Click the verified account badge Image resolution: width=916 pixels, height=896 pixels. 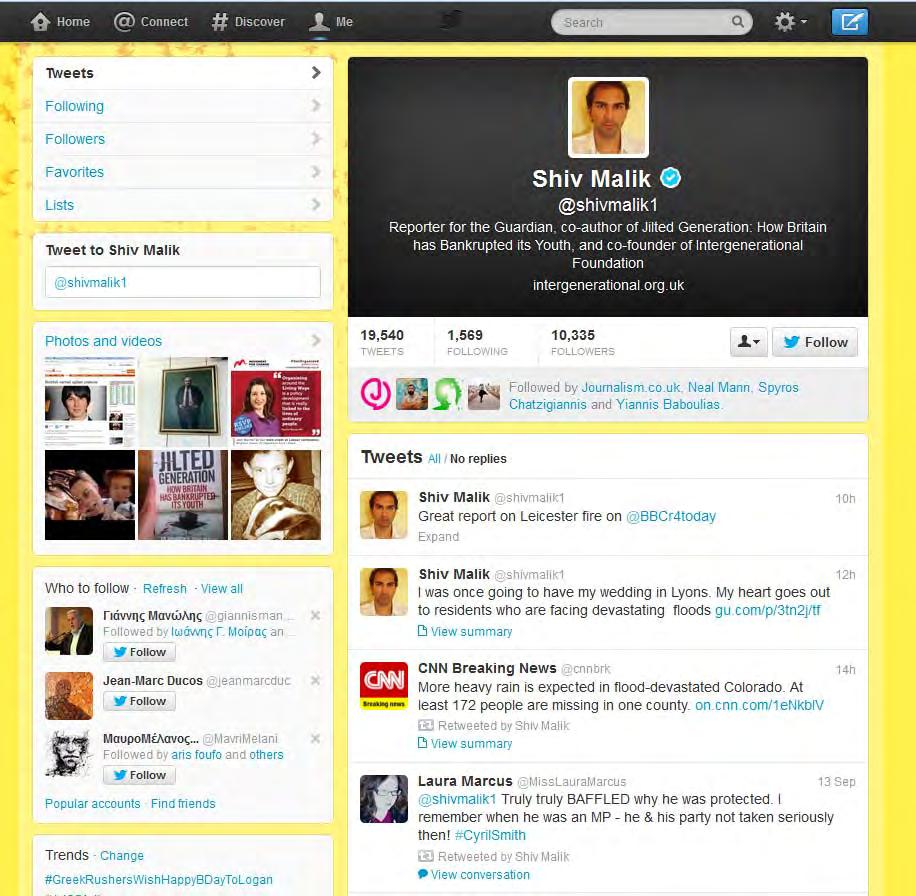pos(671,178)
